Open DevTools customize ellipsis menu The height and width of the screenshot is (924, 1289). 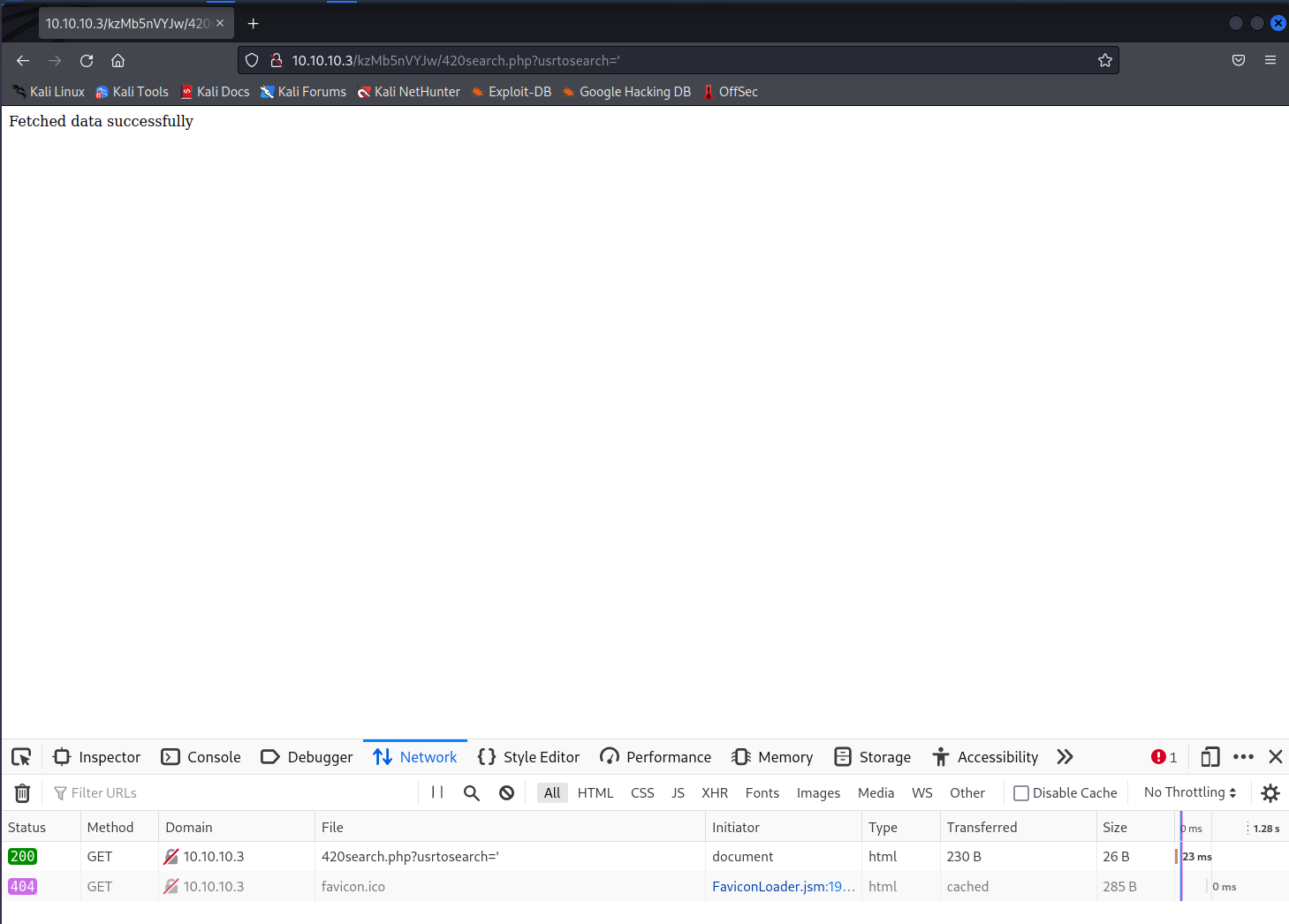pyautogui.click(x=1243, y=757)
